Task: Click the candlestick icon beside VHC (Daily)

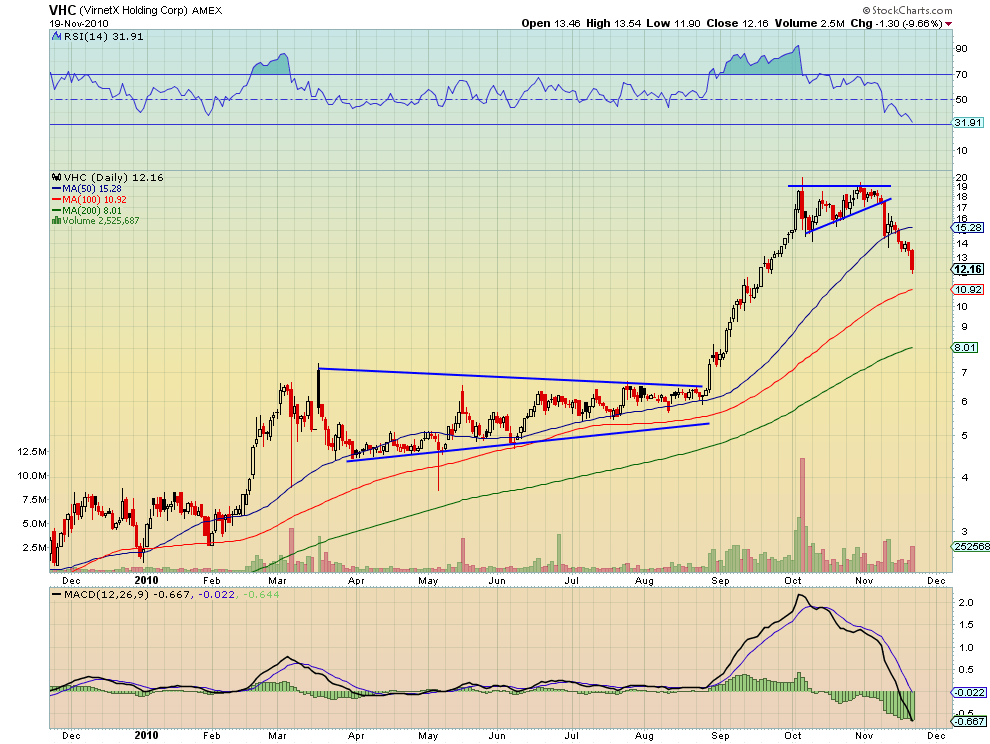Action: (57, 177)
